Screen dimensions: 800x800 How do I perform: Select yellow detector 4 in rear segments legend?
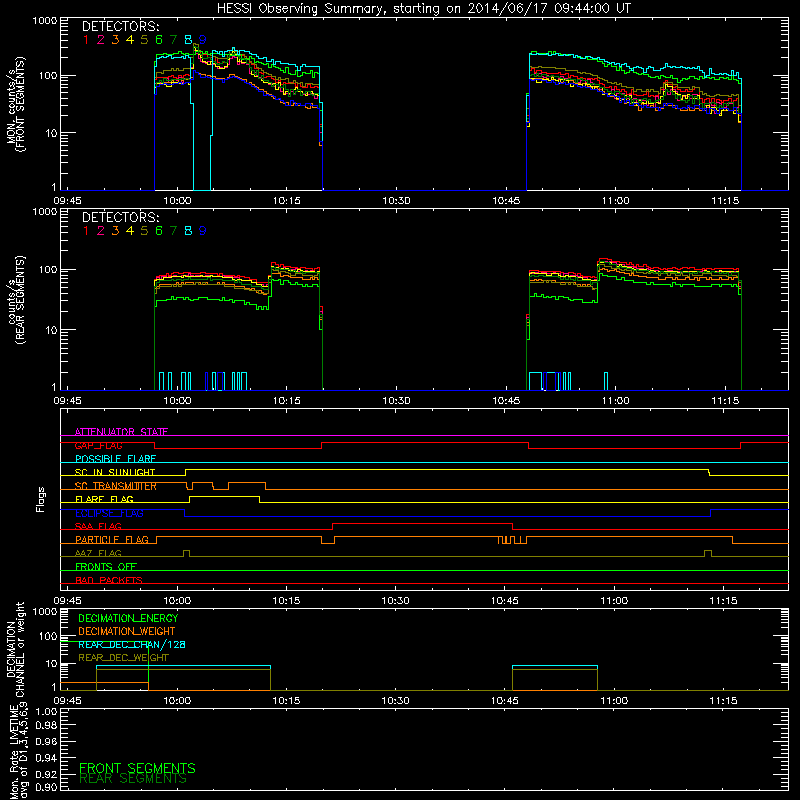tap(130, 231)
